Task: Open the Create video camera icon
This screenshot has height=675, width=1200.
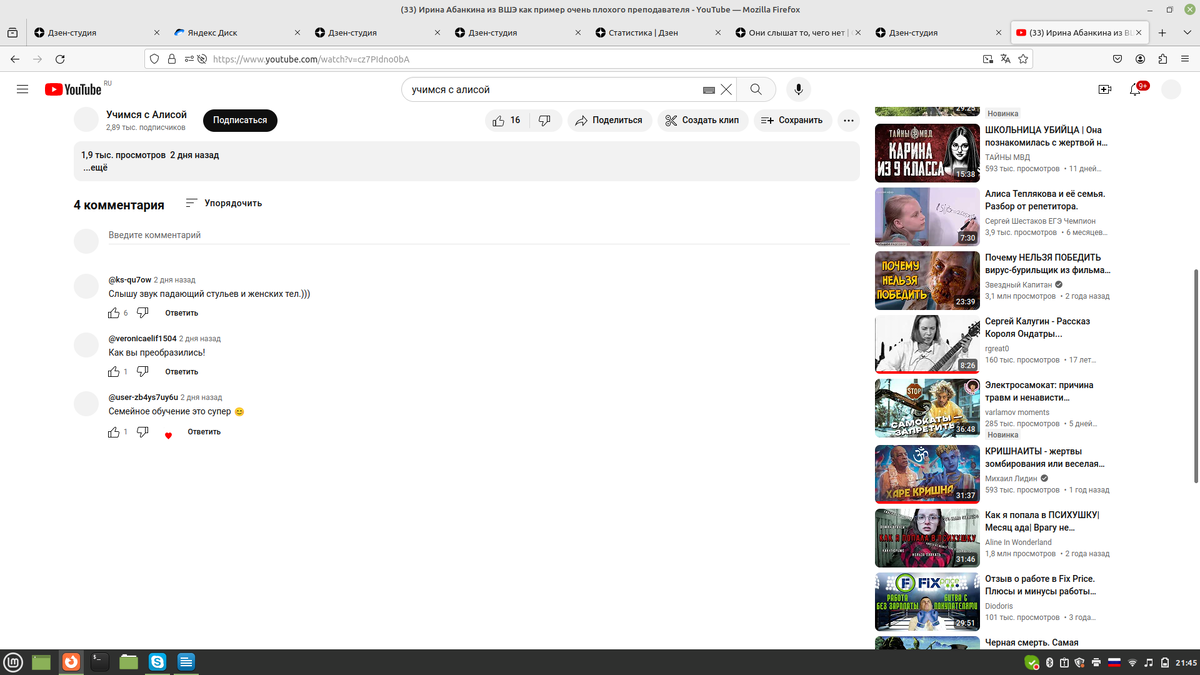Action: pyautogui.click(x=1105, y=90)
